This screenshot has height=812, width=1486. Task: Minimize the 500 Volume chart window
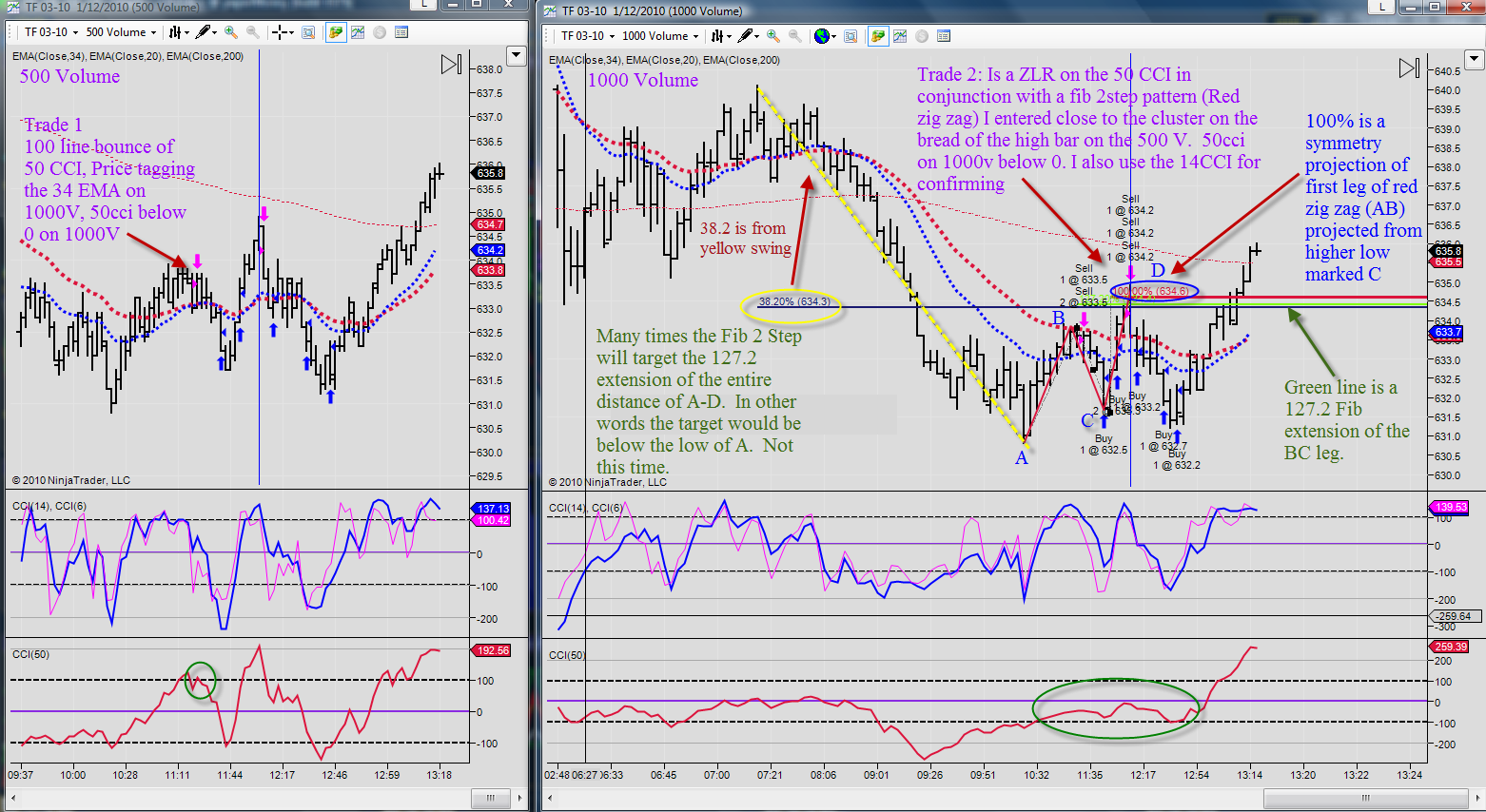451,5
